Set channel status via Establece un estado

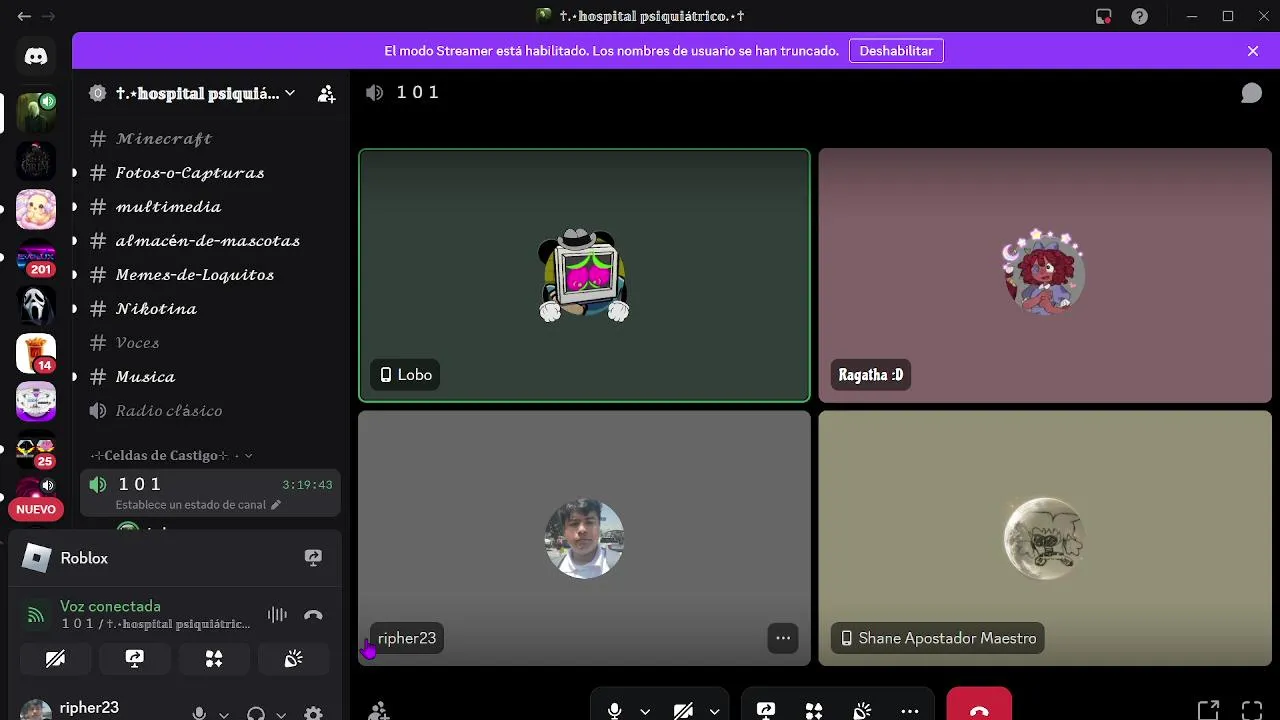pos(198,505)
